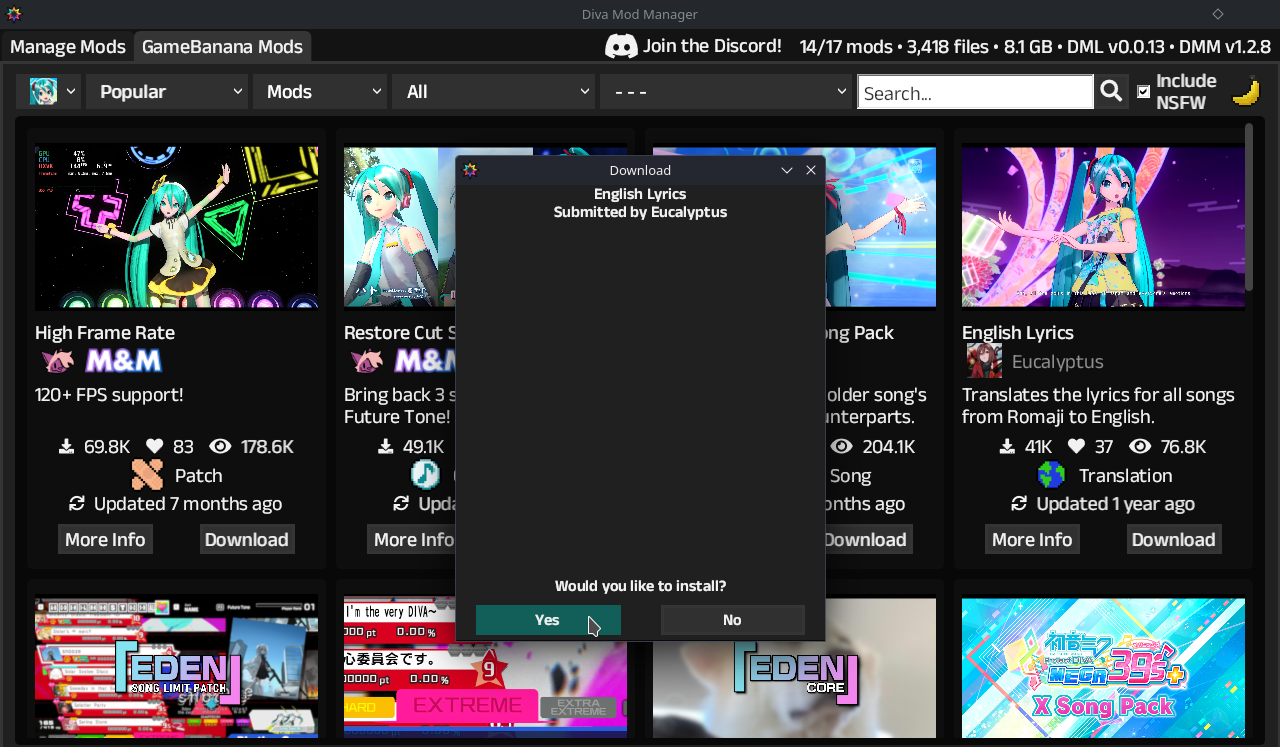Click the heart icon beside 83 likes
Screen dimensions: 1280x747
click(154, 447)
